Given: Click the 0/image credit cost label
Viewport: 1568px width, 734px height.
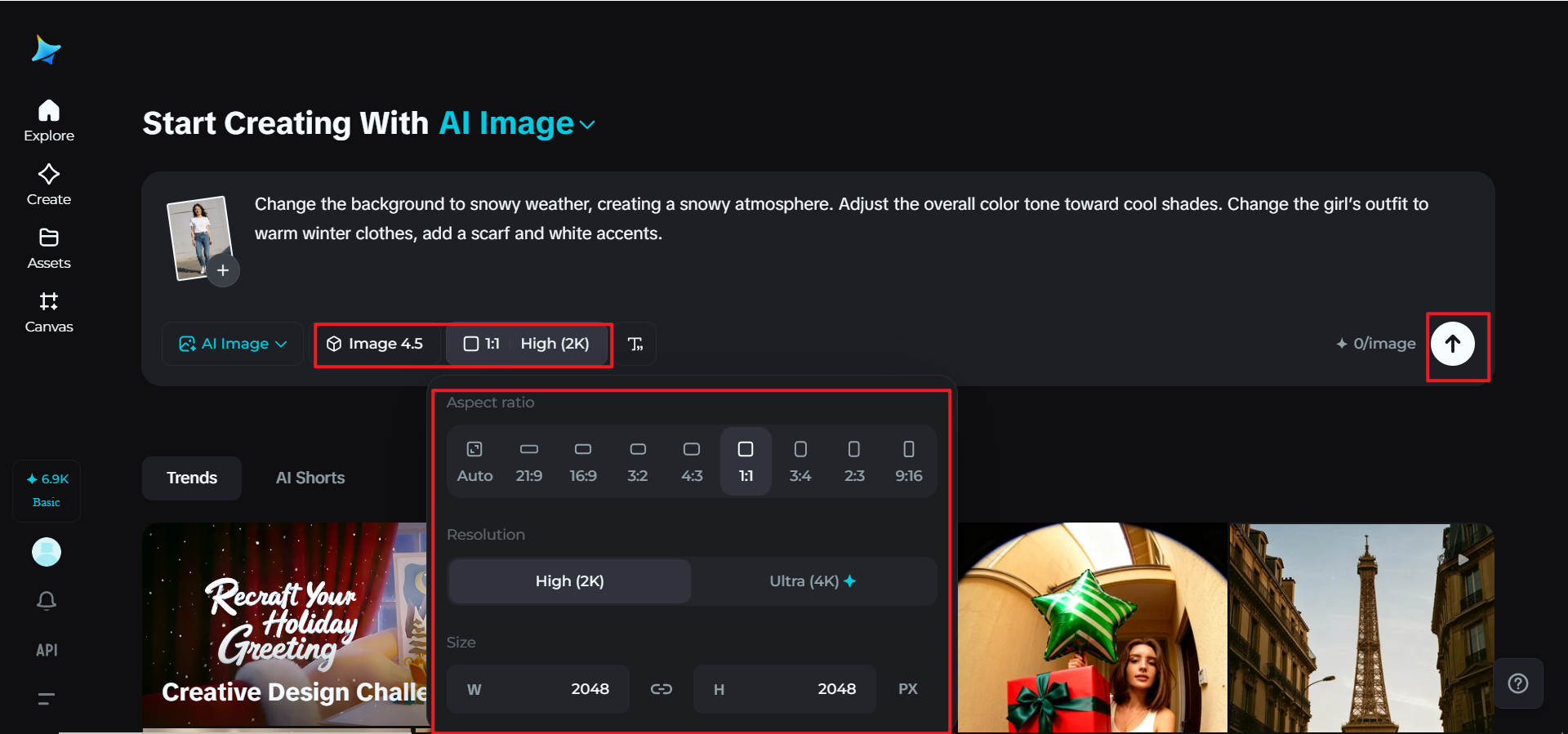Looking at the screenshot, I should tap(1376, 344).
